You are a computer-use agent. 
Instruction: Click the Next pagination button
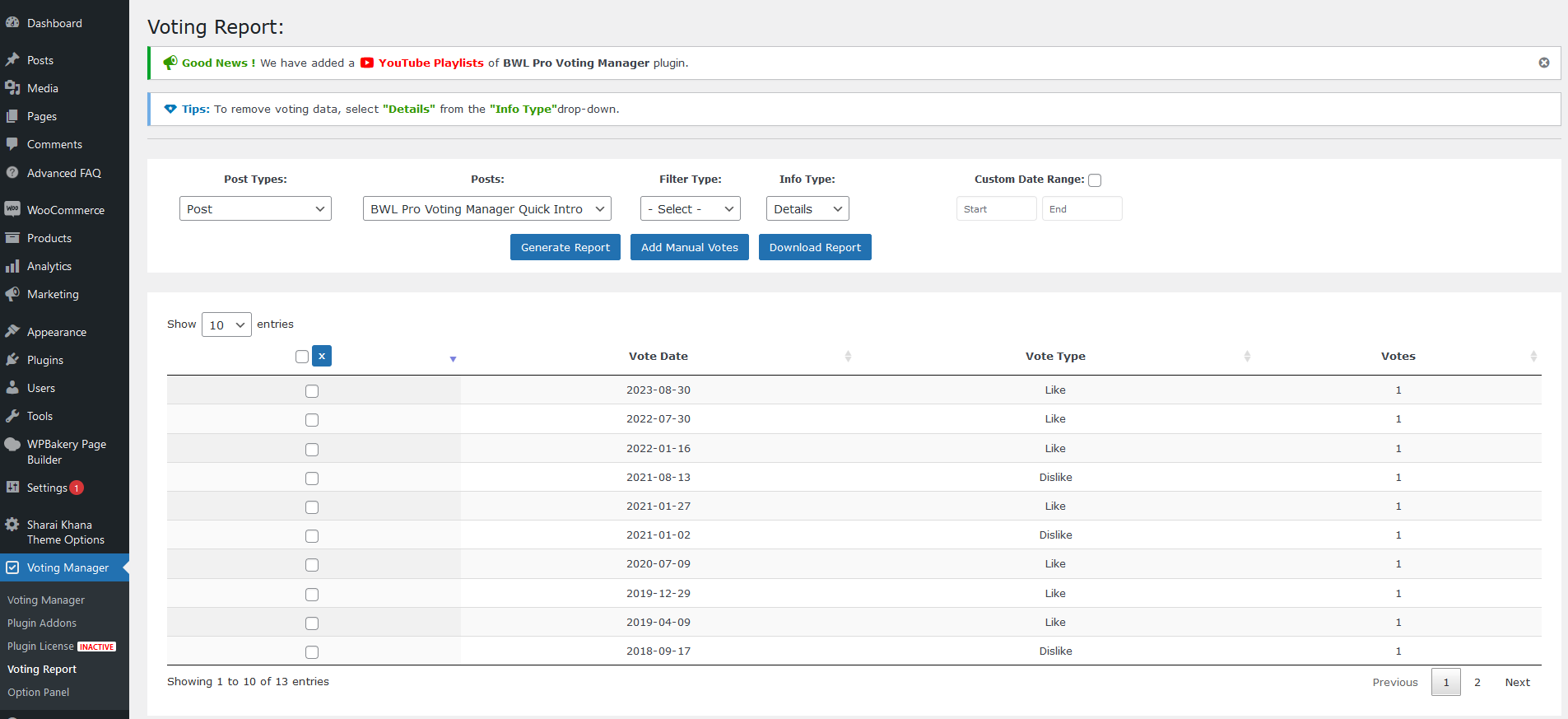[x=1518, y=682]
